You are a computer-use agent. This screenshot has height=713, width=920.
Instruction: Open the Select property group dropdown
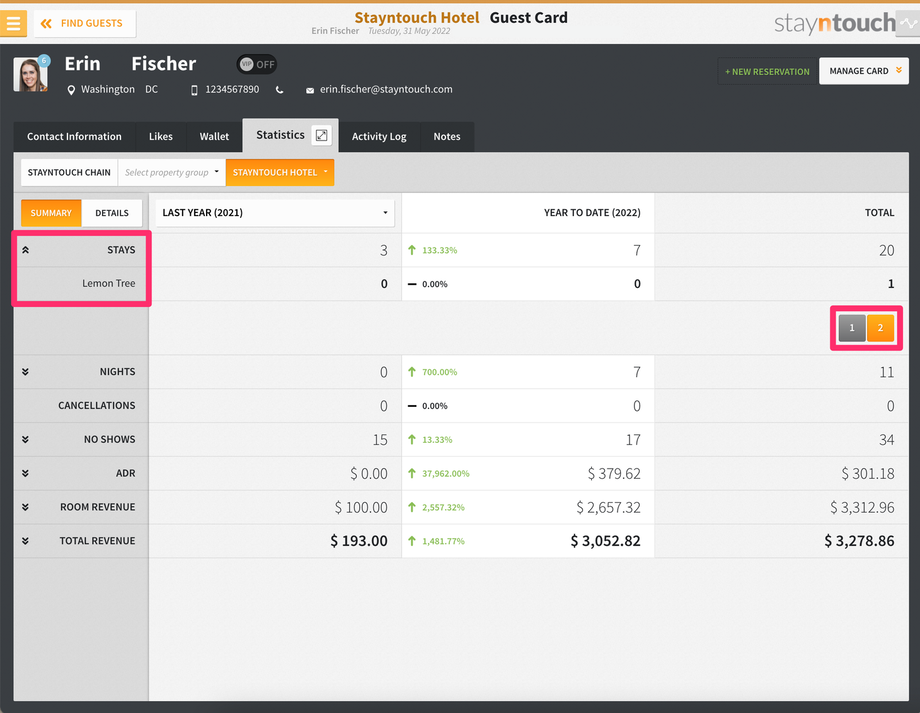click(171, 173)
